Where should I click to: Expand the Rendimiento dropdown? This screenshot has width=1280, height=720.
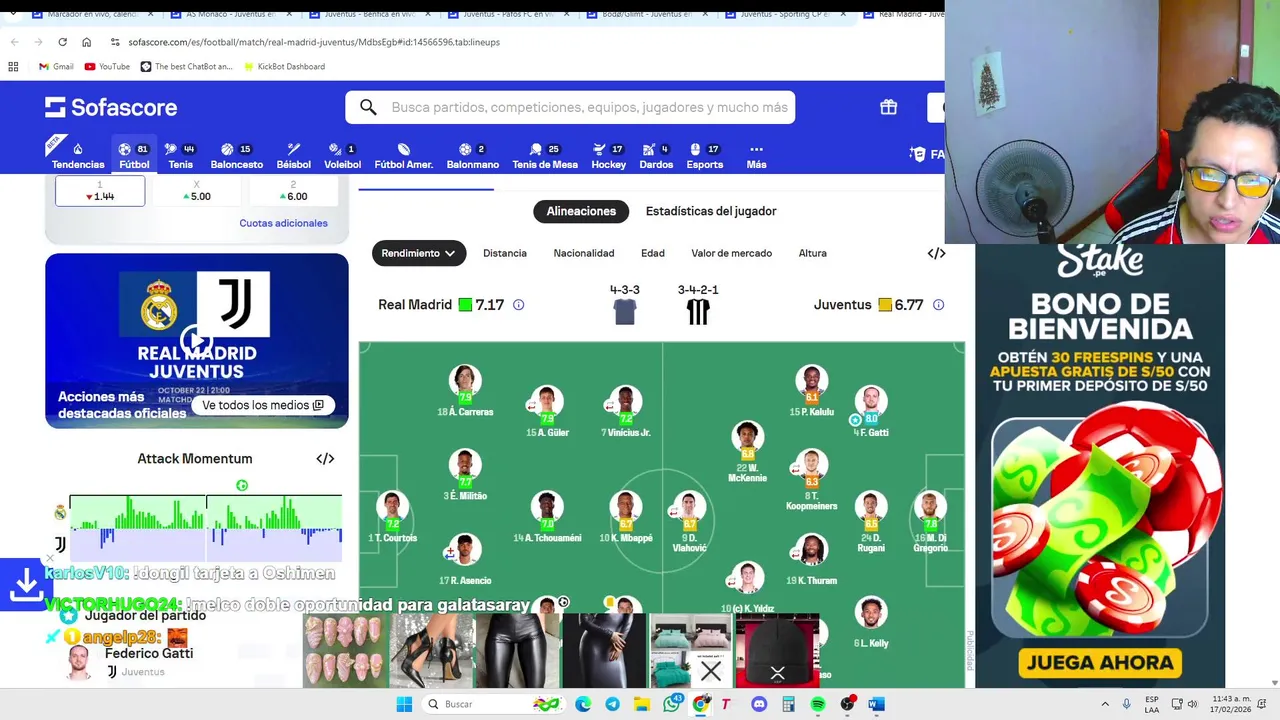[x=419, y=253]
